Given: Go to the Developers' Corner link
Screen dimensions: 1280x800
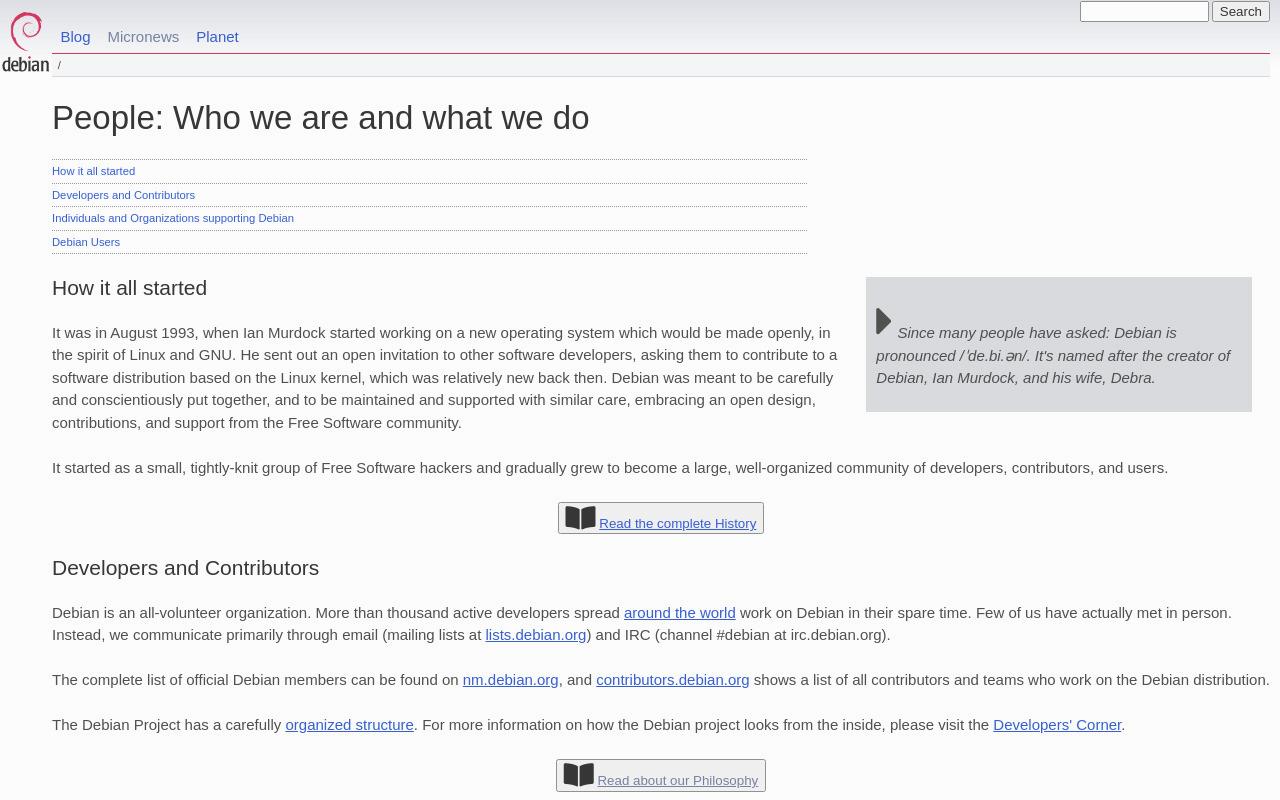Looking at the screenshot, I should coord(1057,725).
